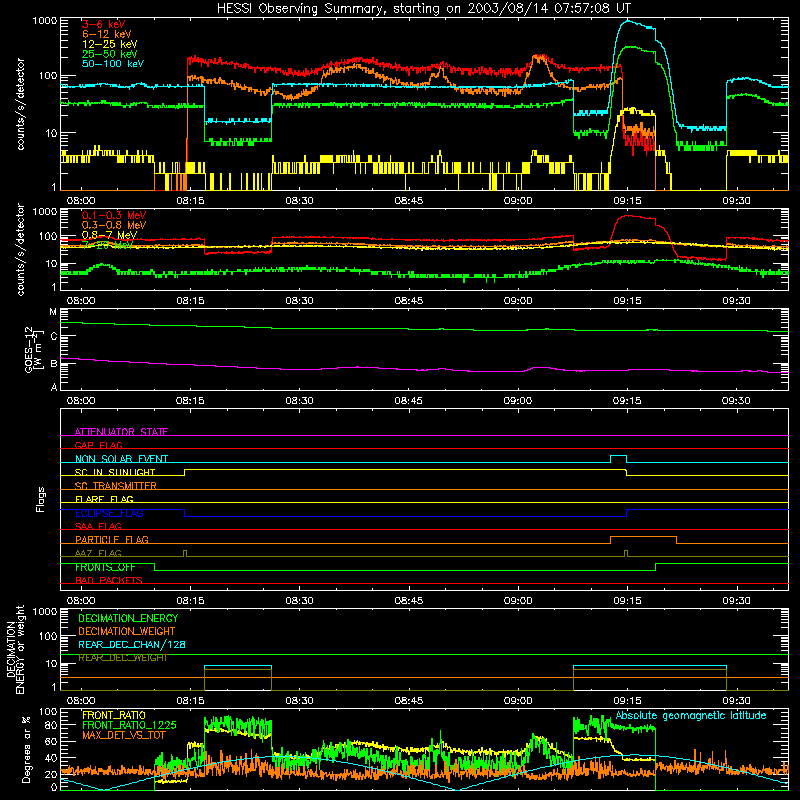Click the GOES-12 vertical axis label
This screenshot has width=800, height=800.
pyautogui.click(x=33, y=349)
